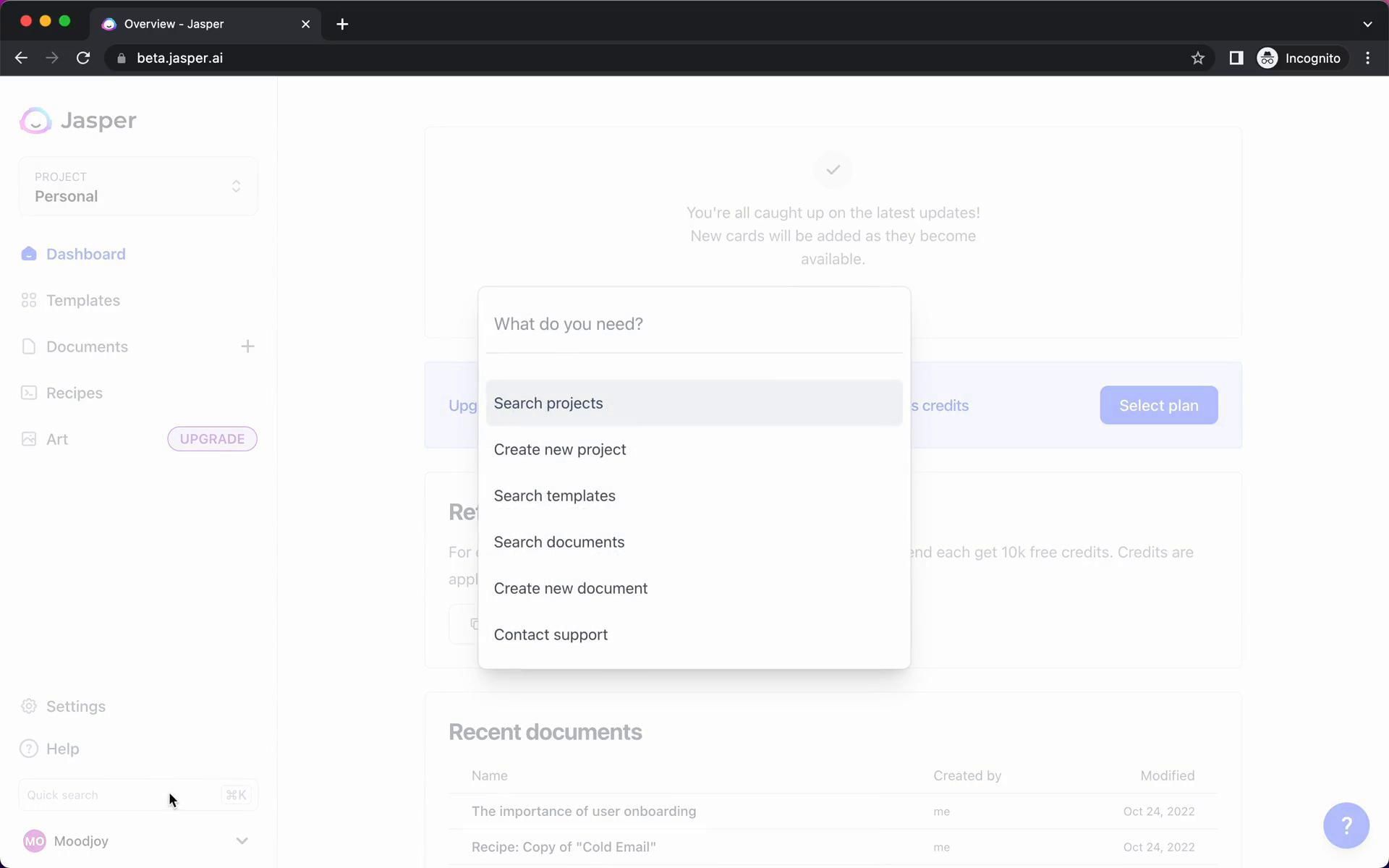The width and height of the screenshot is (1389, 868).
Task: Click the Art image icon
Action: coord(29,439)
